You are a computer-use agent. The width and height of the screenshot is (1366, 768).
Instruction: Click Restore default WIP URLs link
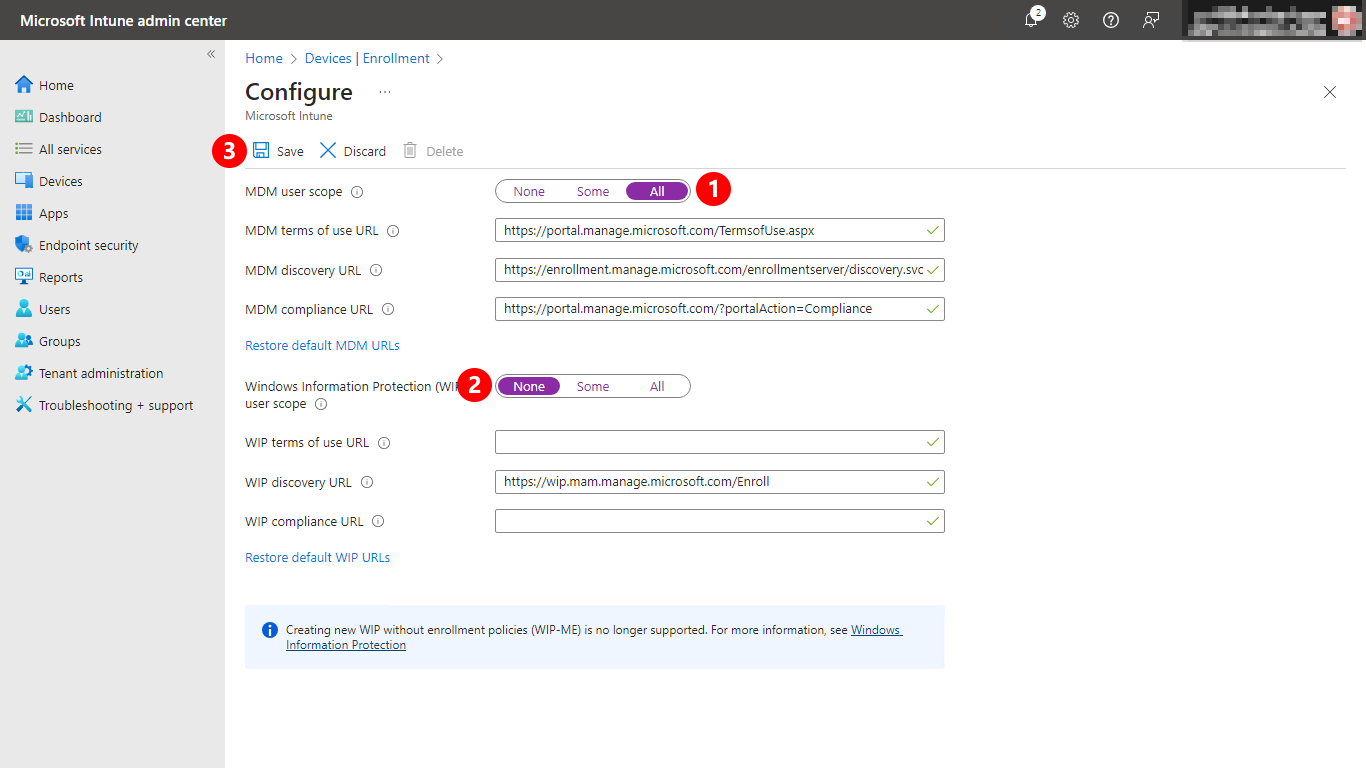[317, 557]
